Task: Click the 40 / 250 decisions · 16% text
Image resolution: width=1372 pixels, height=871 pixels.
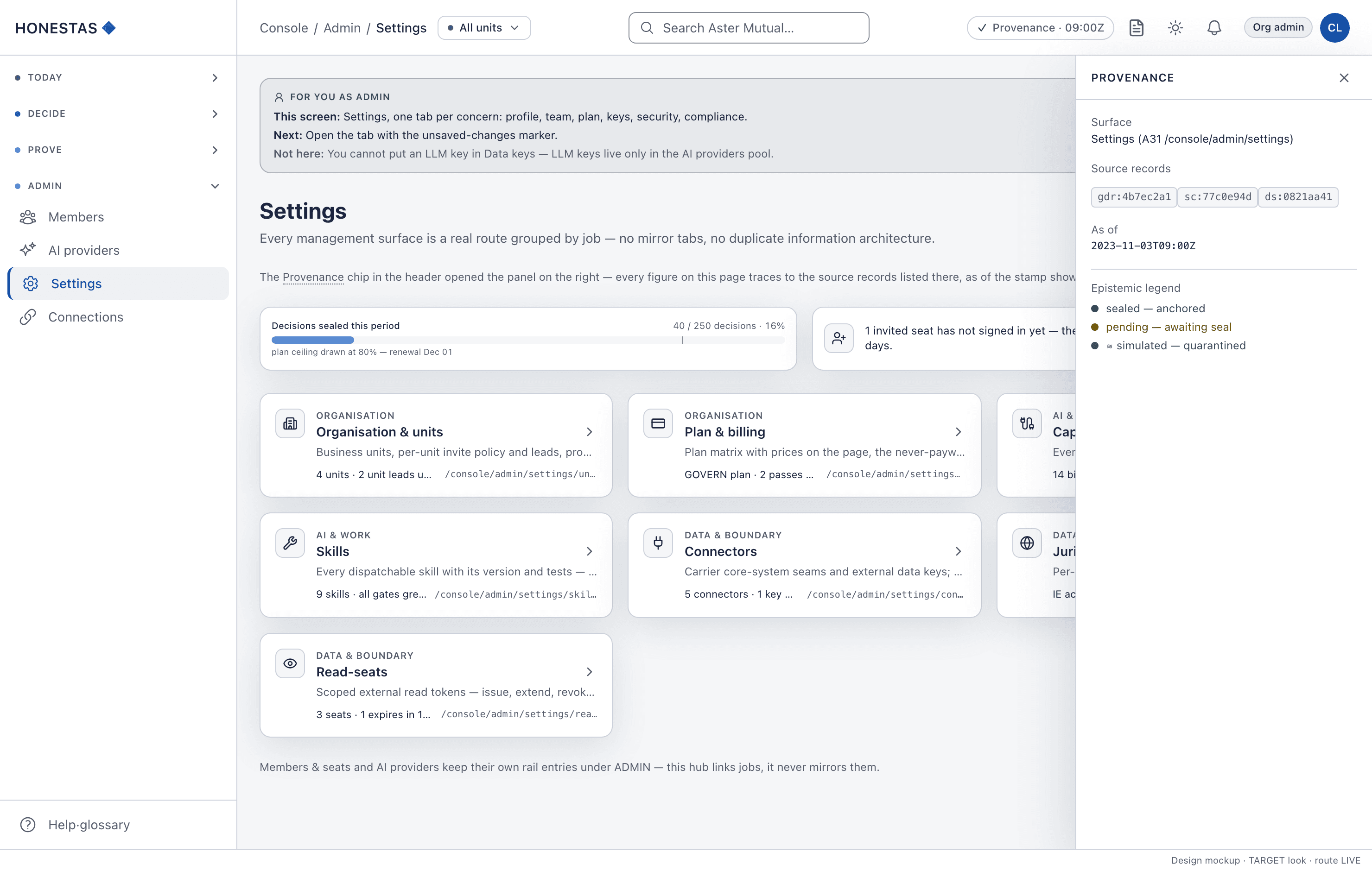Action: click(x=729, y=326)
